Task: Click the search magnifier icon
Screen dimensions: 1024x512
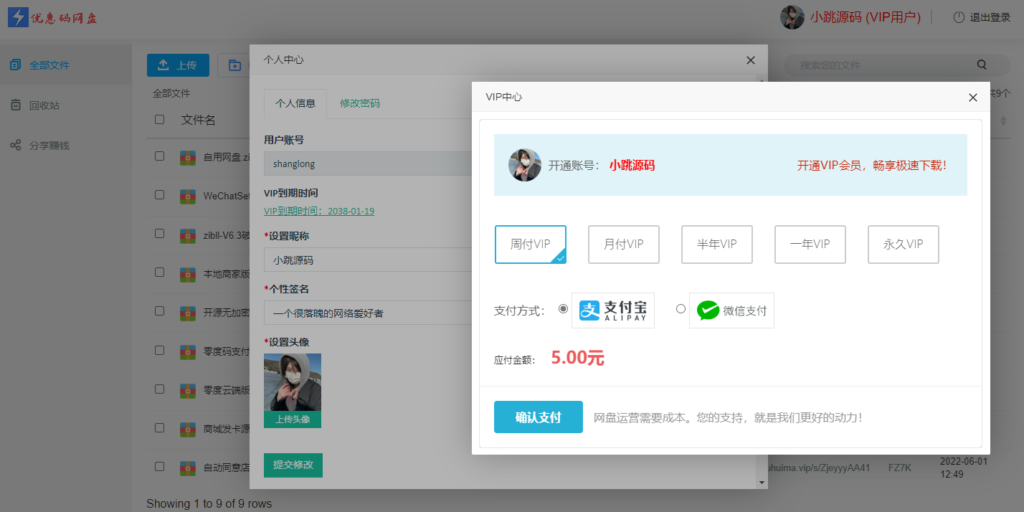Action: 982,65
